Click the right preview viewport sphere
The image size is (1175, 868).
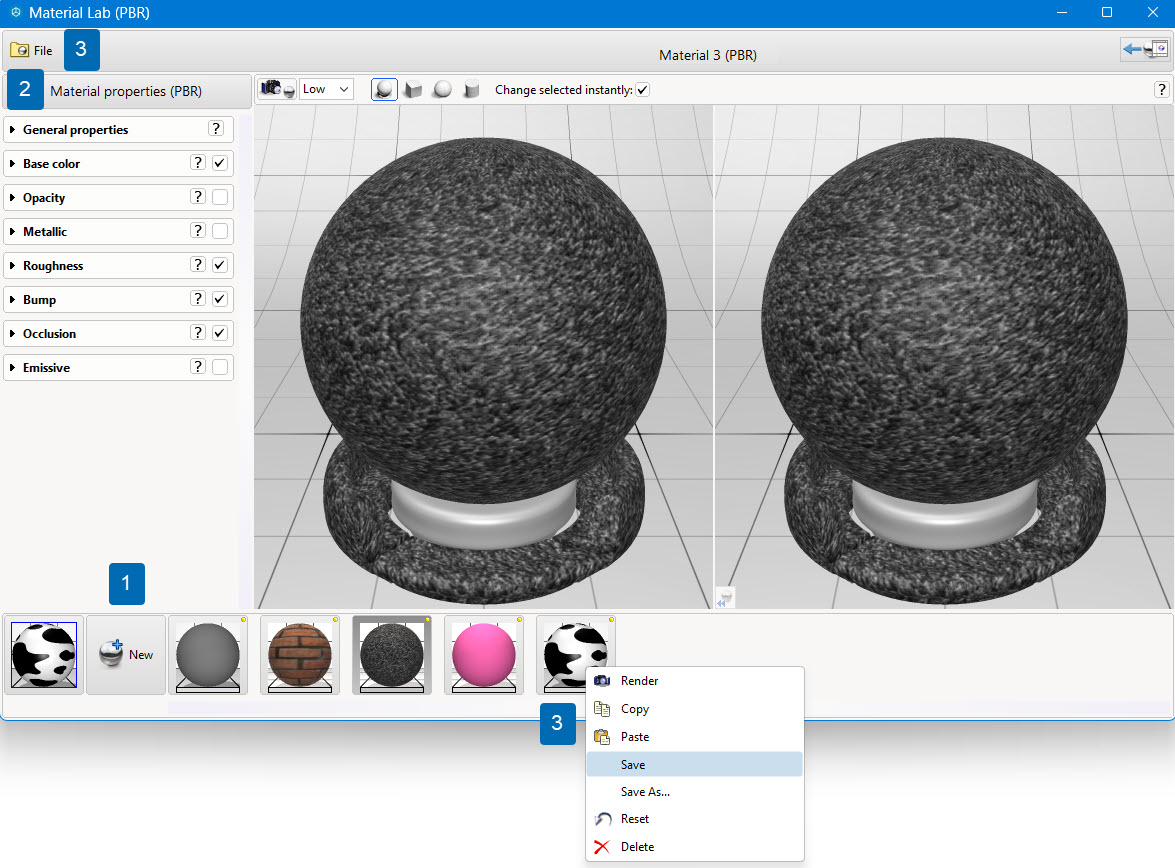click(944, 320)
